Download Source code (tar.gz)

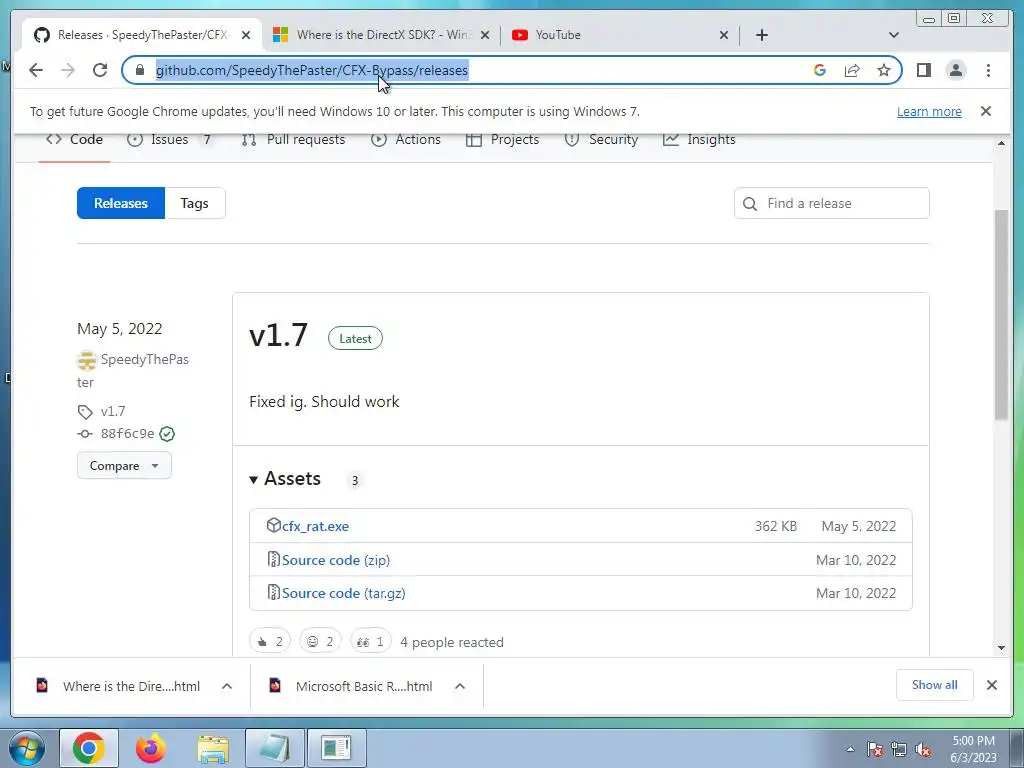point(344,594)
